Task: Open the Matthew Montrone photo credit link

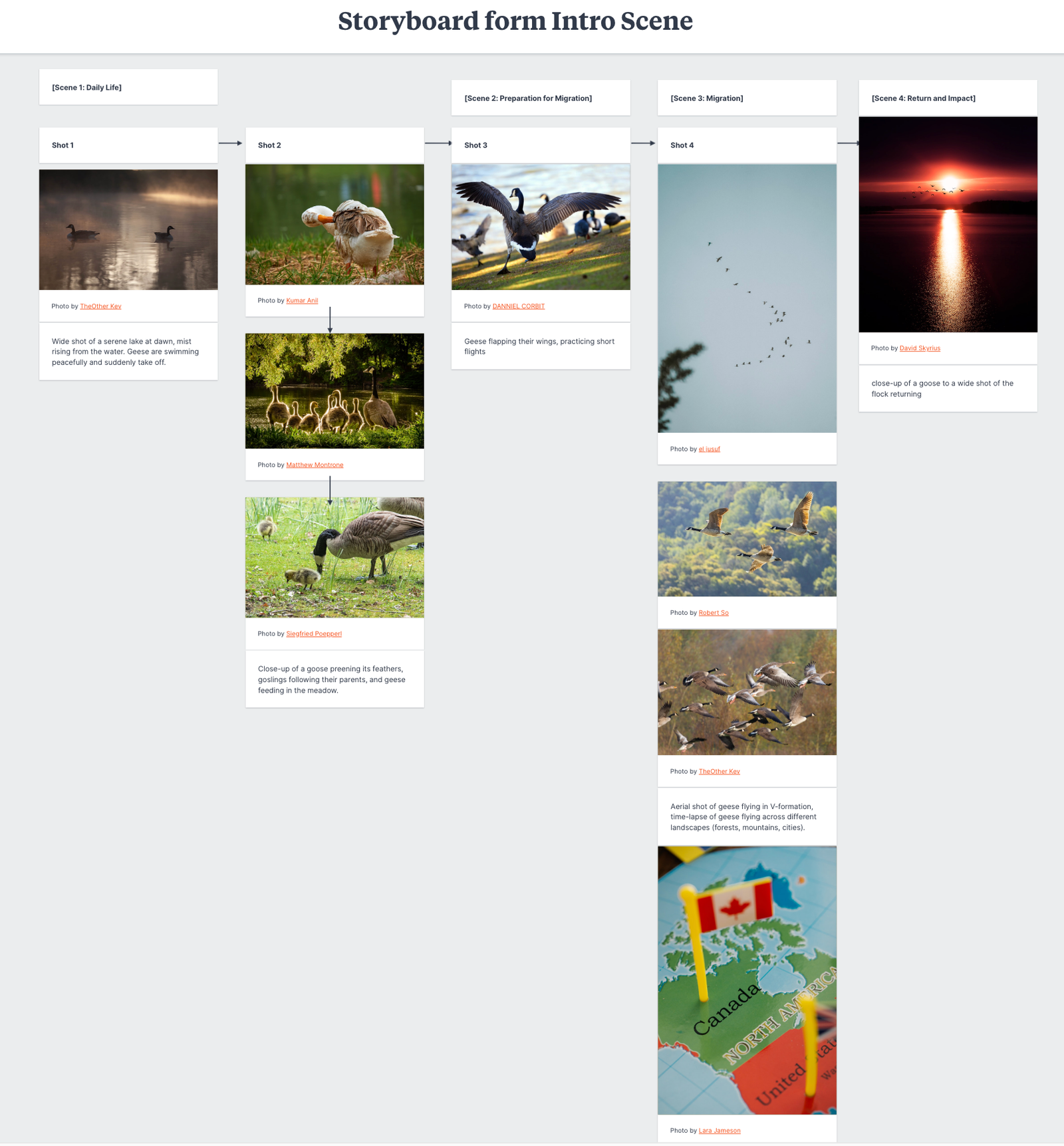Action: click(x=315, y=465)
